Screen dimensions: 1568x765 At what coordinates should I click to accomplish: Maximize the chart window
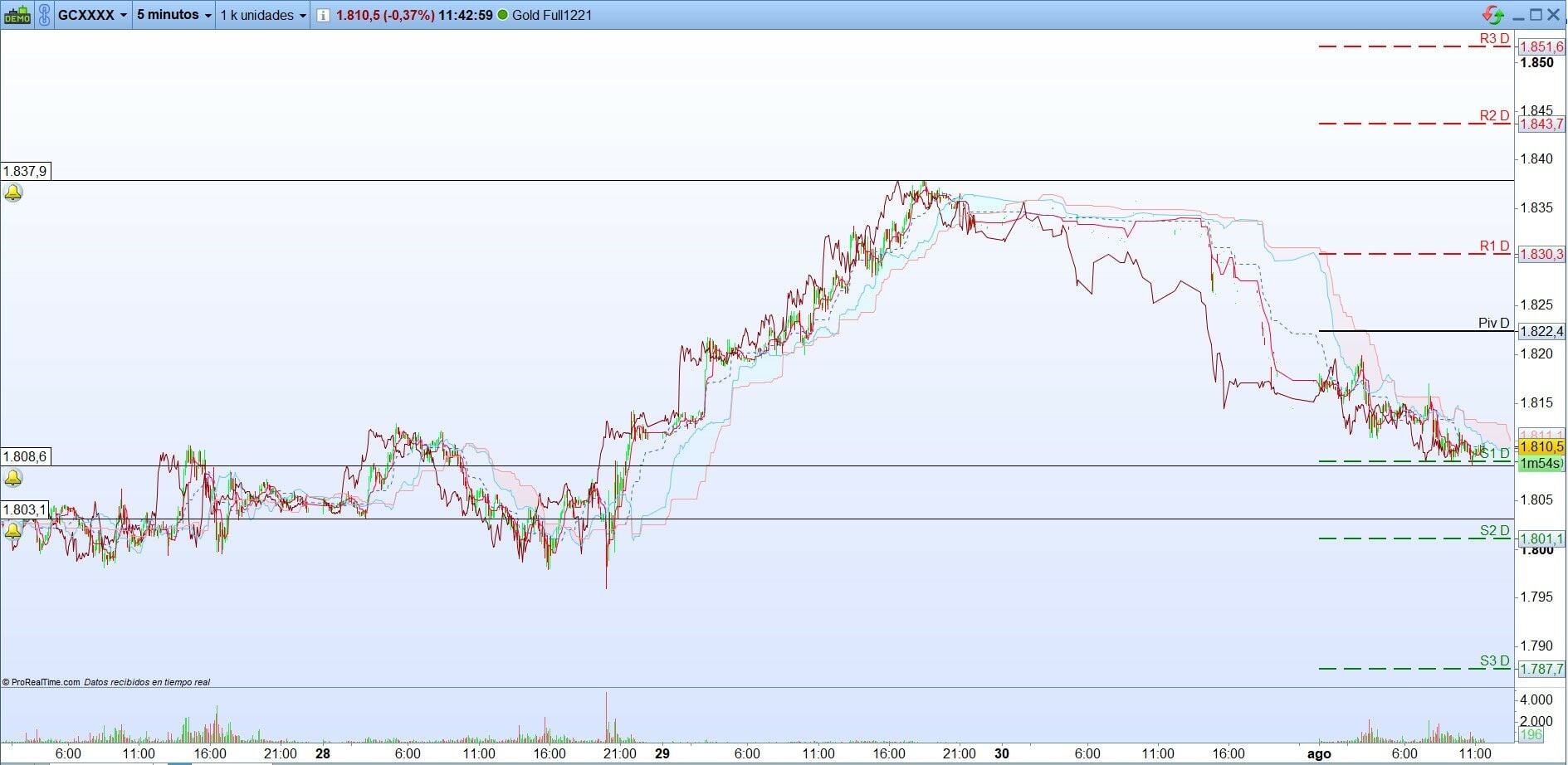tap(1536, 15)
